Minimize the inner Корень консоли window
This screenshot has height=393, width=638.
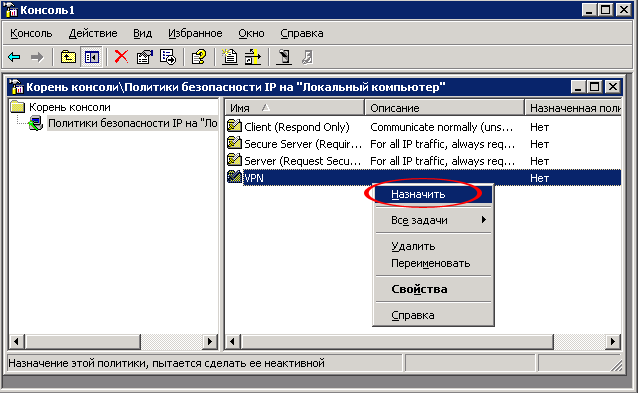tap(578, 87)
